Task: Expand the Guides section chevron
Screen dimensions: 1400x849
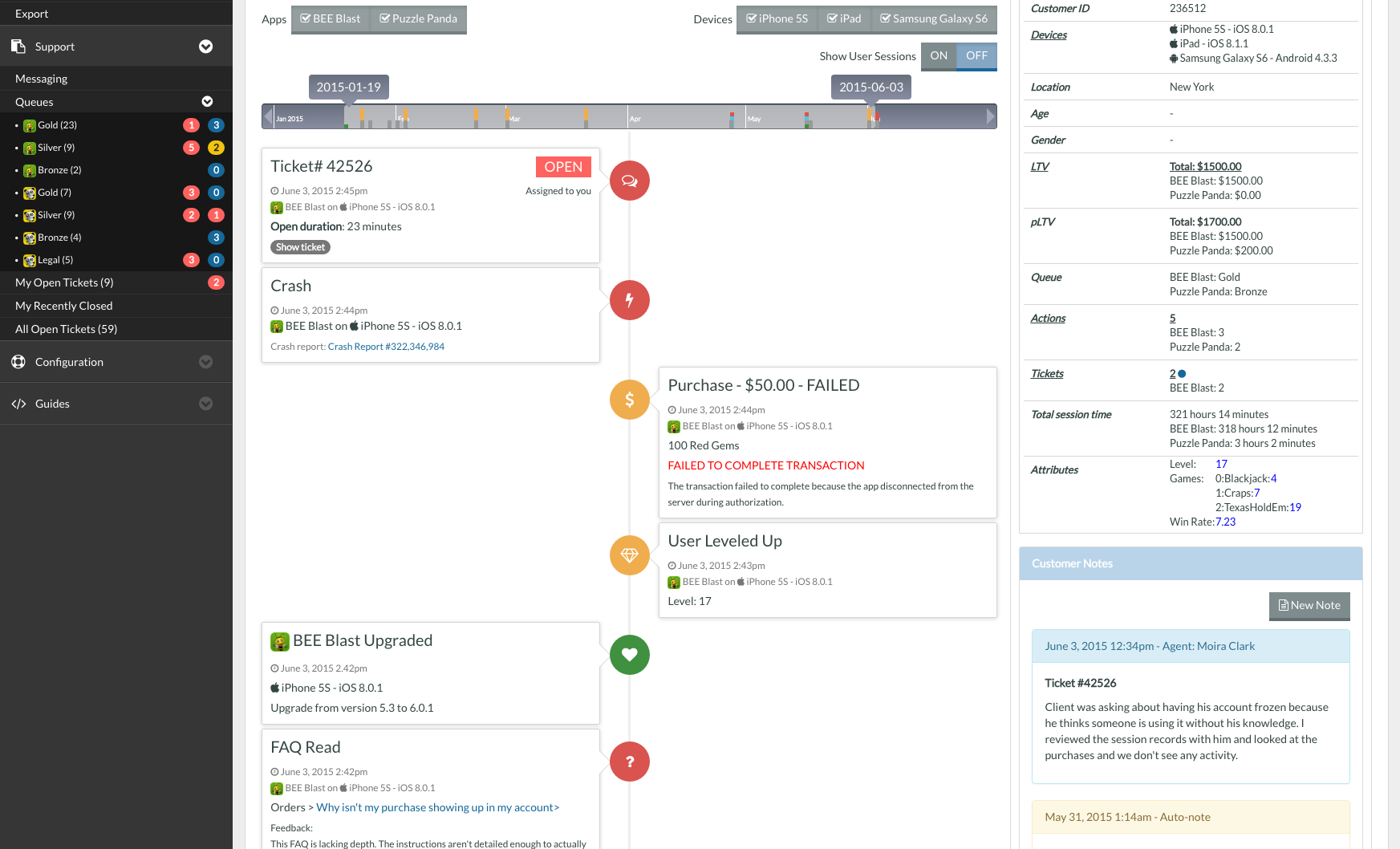Action: [x=206, y=404]
